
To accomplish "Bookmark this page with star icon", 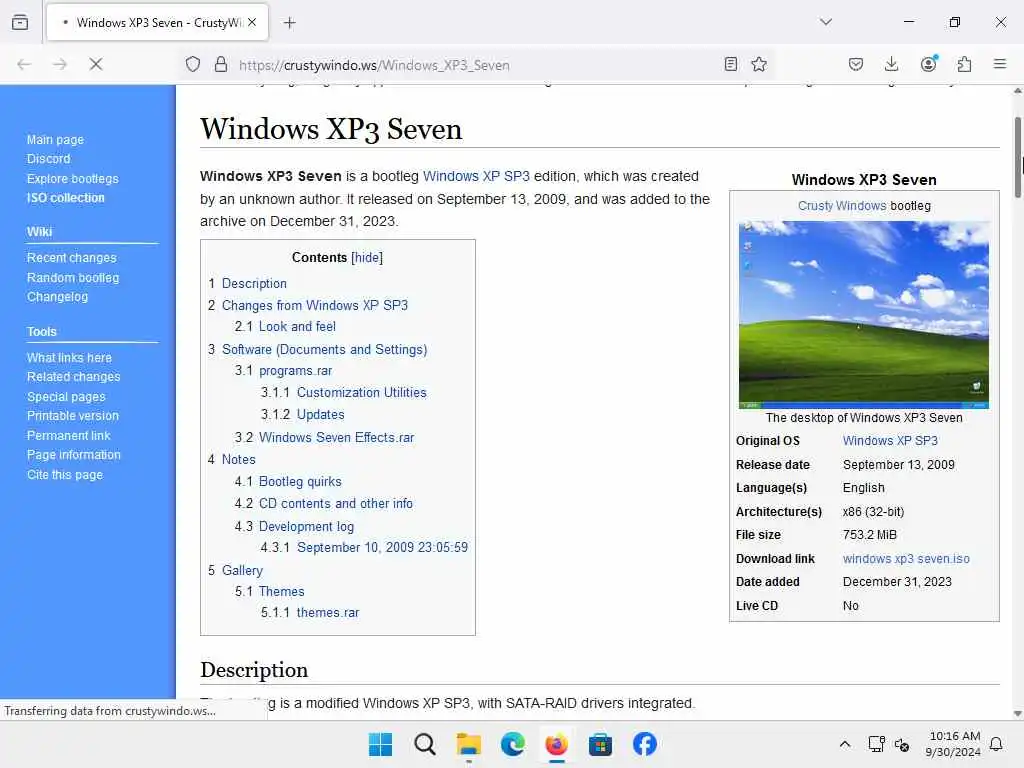I will tap(759, 64).
